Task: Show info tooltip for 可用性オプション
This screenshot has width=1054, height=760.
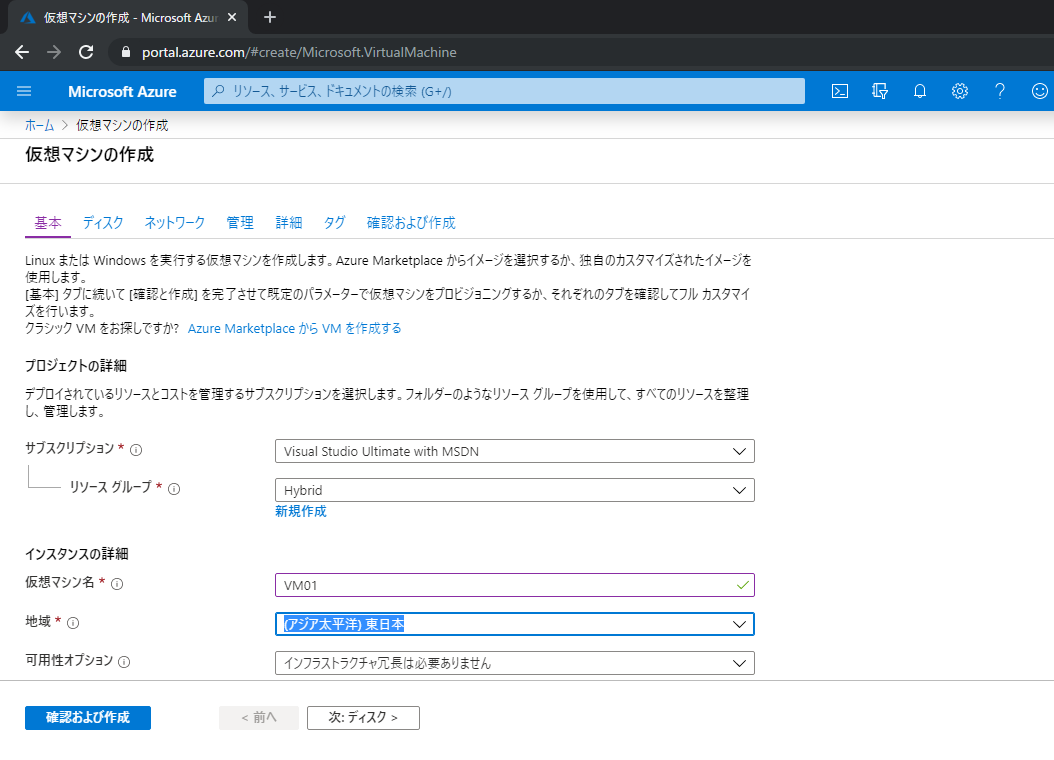Action: tap(124, 662)
